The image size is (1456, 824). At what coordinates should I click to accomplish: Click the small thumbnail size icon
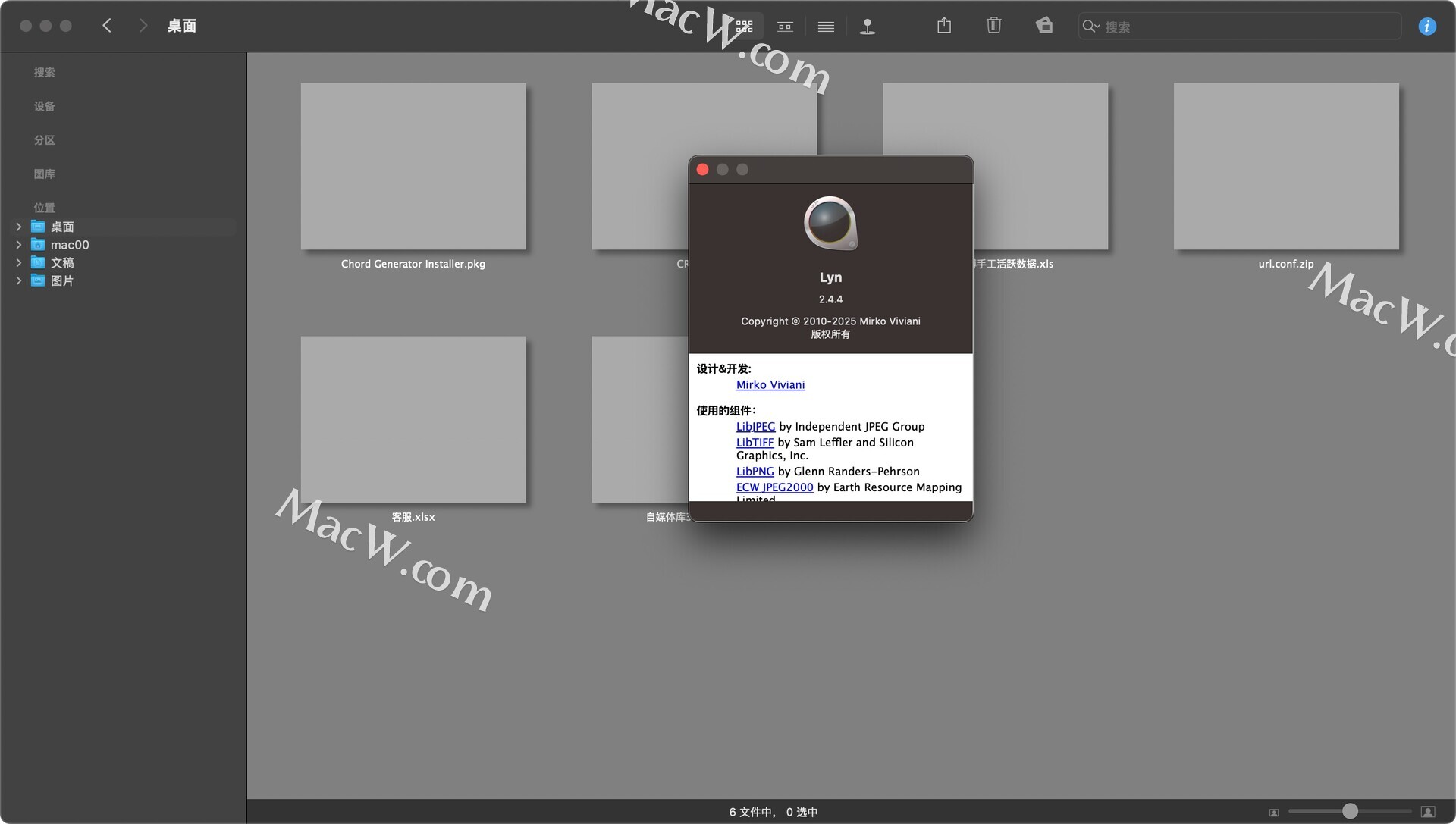[x=1274, y=812]
